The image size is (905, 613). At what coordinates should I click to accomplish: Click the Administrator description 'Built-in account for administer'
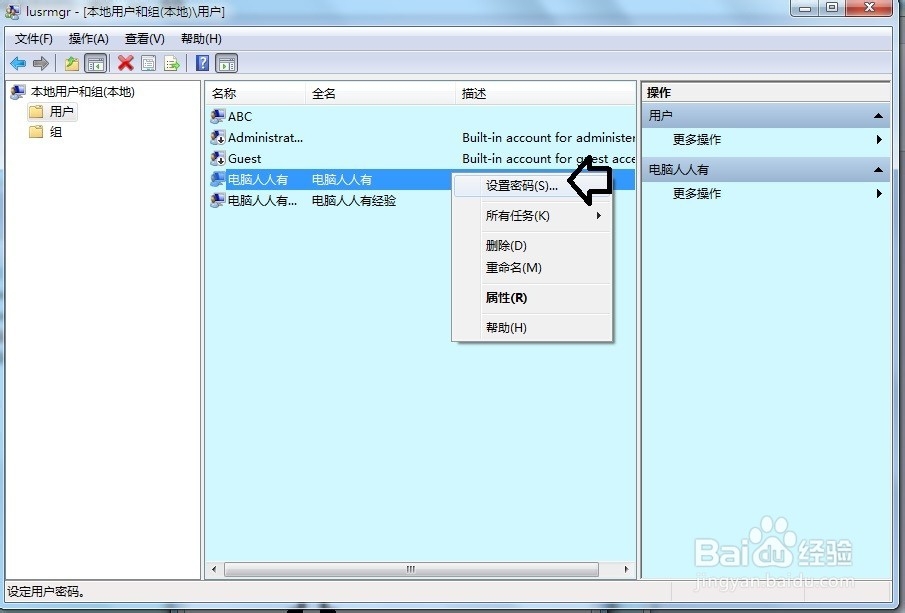click(x=548, y=138)
